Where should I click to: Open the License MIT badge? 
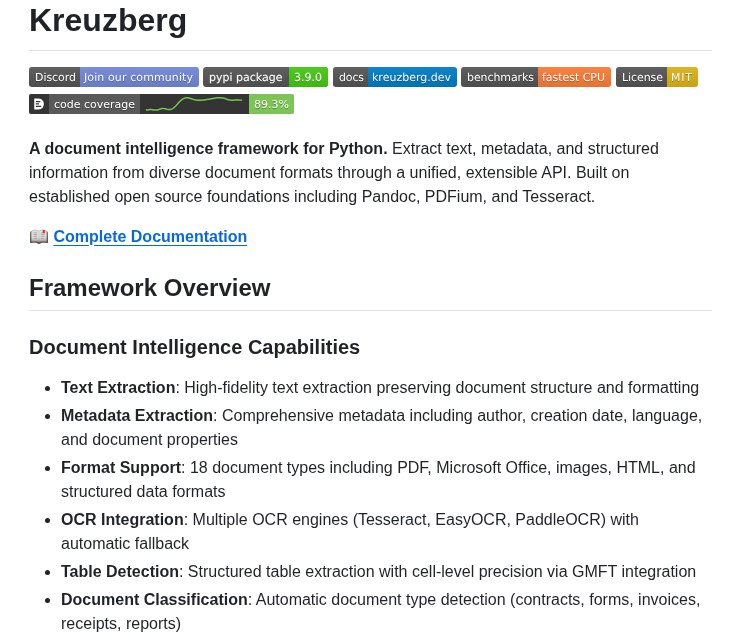(657, 77)
